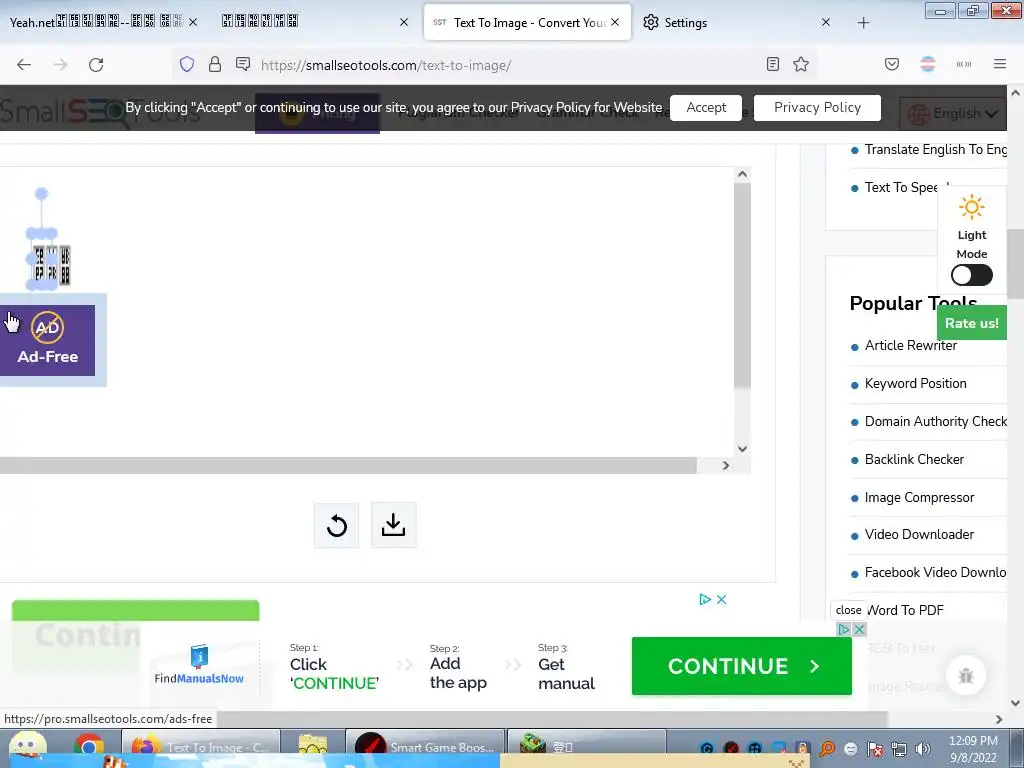Close the Yeah.net tab
This screenshot has height=768, width=1024.
click(x=193, y=22)
